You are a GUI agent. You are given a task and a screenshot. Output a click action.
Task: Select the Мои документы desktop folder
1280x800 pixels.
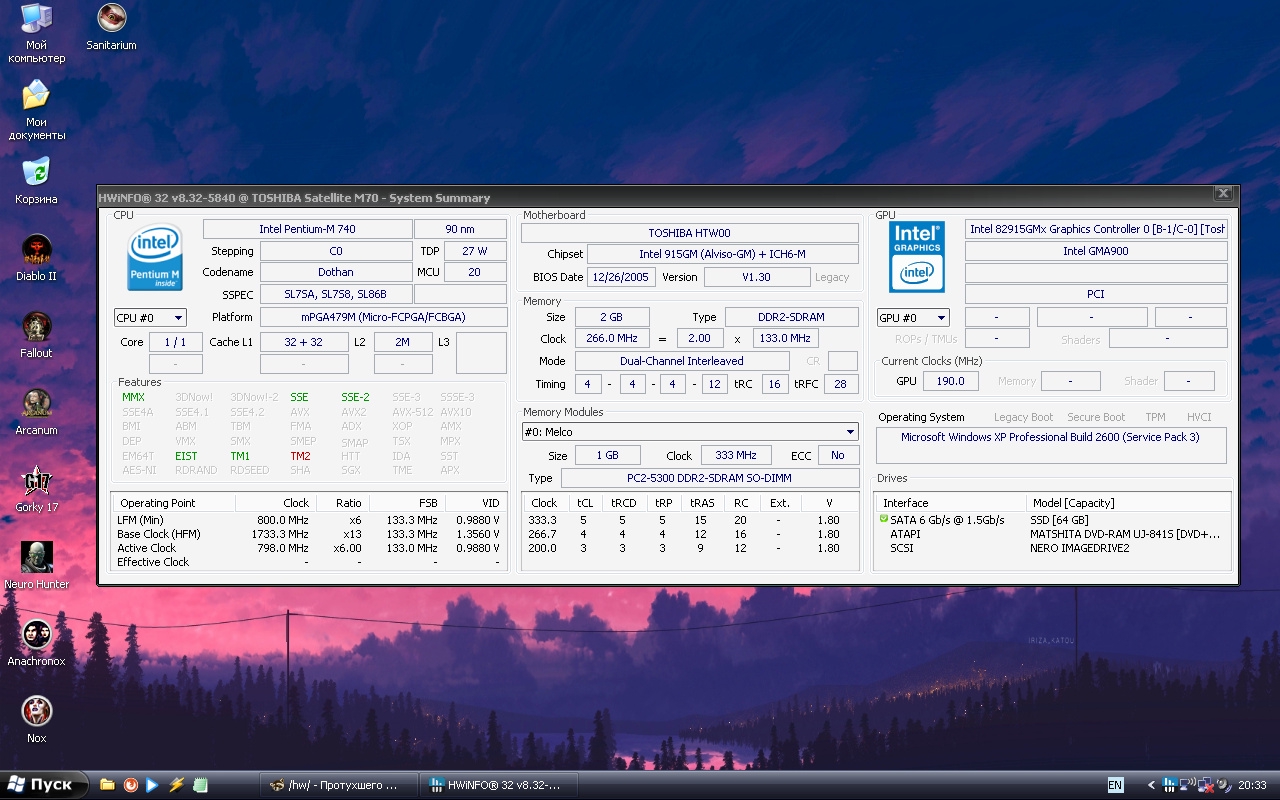click(x=36, y=110)
